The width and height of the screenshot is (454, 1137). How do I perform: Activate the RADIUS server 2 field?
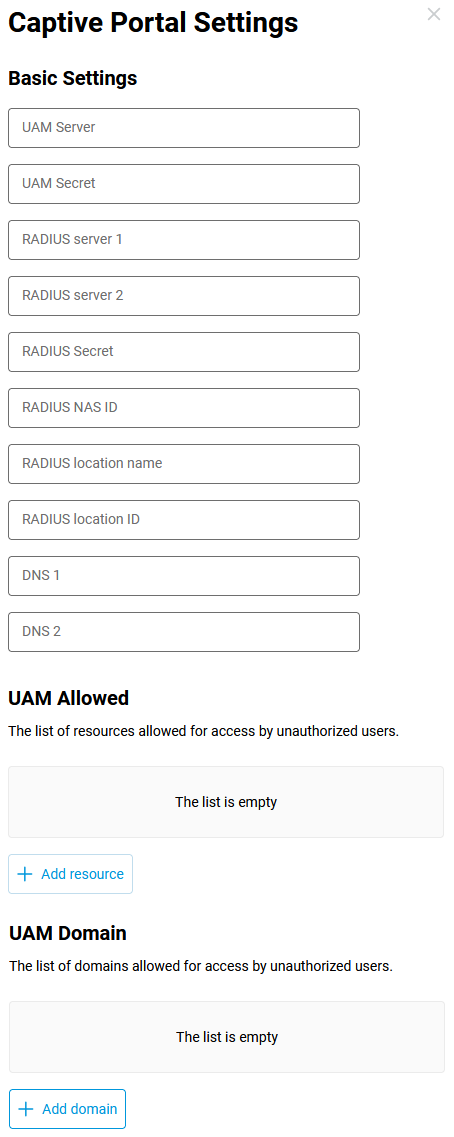coord(183,296)
